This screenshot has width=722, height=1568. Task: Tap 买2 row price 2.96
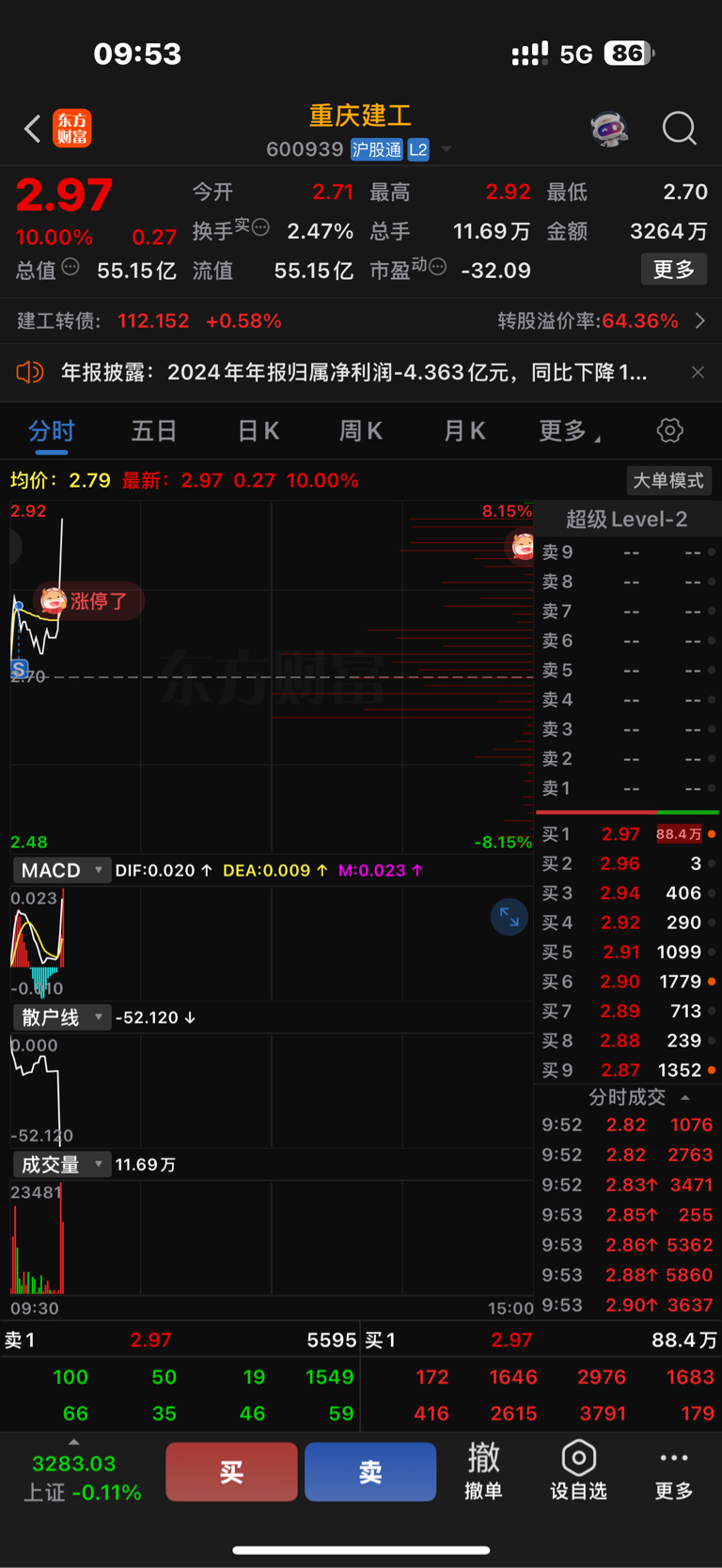click(x=620, y=863)
